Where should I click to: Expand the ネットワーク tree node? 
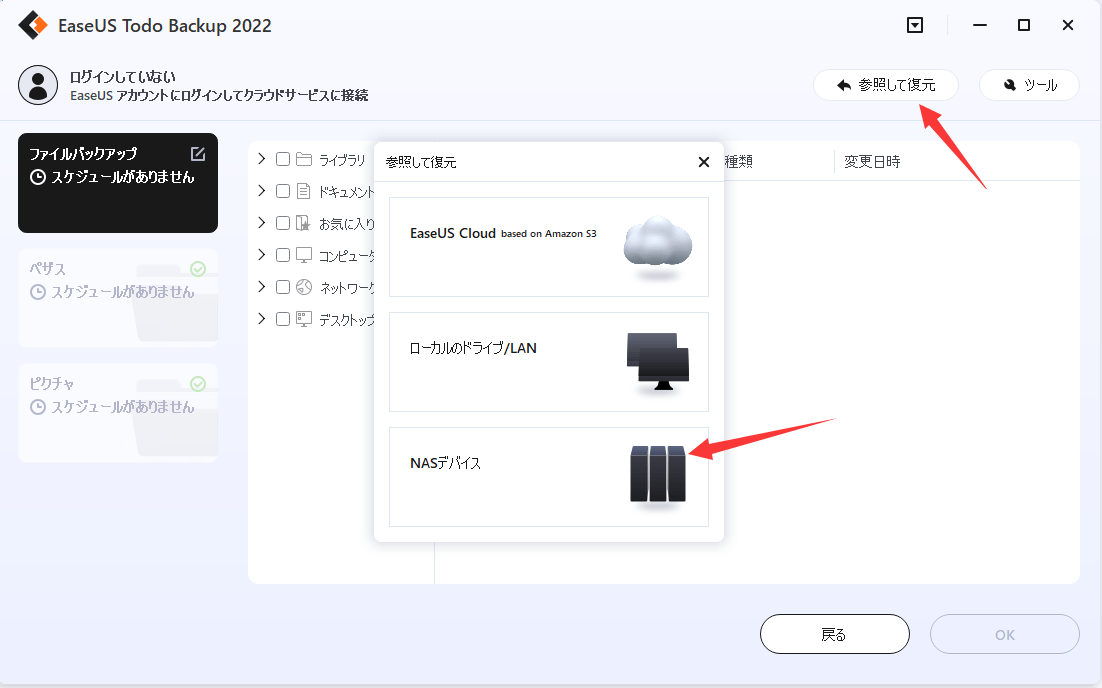261,286
